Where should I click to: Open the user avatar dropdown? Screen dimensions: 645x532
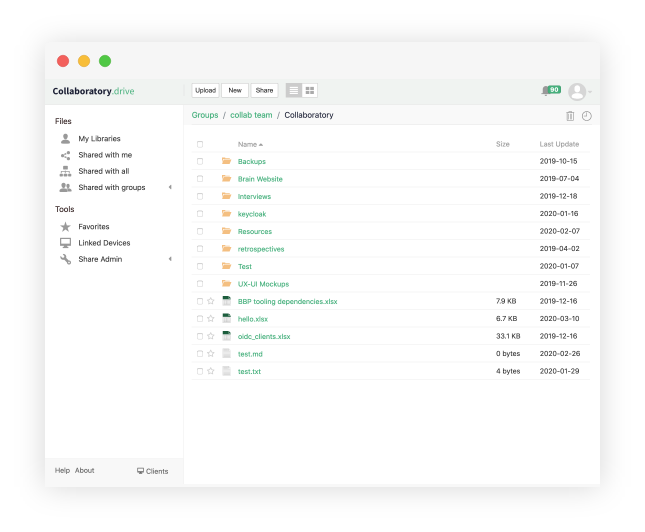(579, 92)
